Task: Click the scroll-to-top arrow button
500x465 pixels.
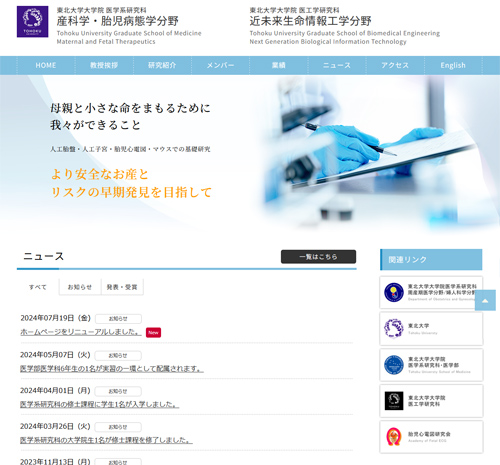Action: 485,300
